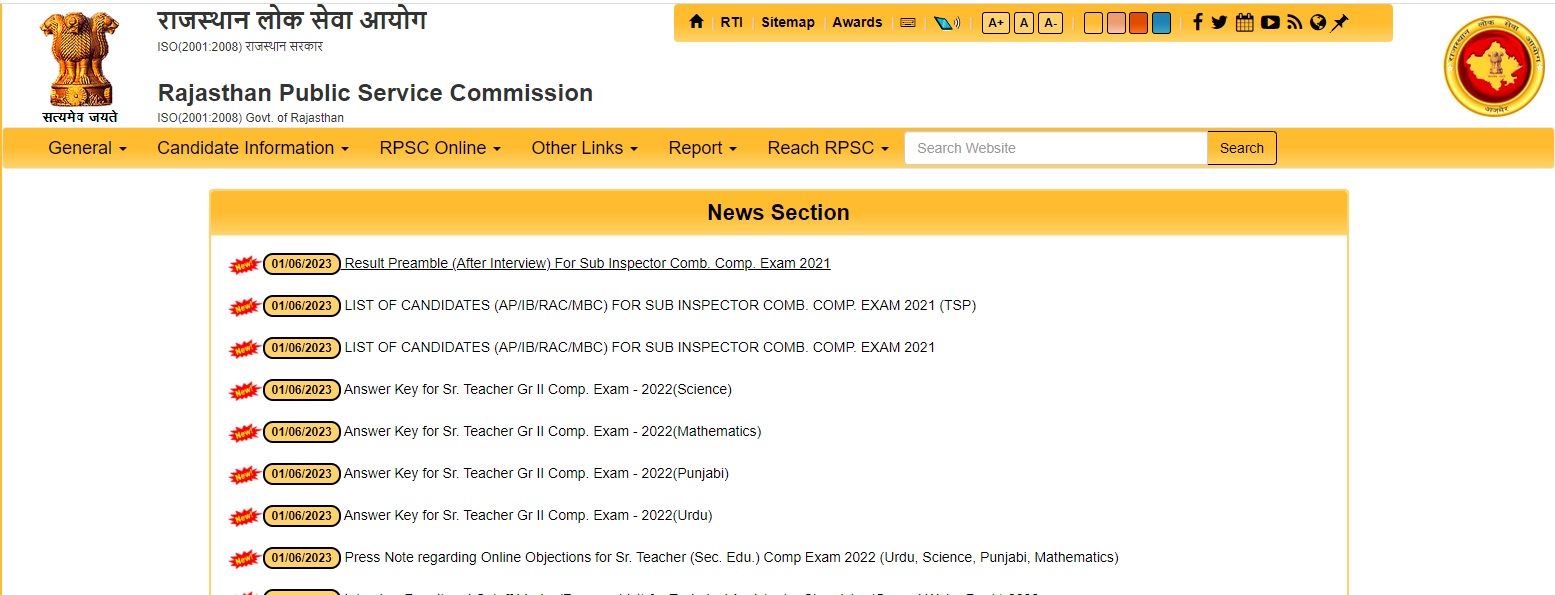Go to home via house icon
This screenshot has height=595, width=1555.
697,22
